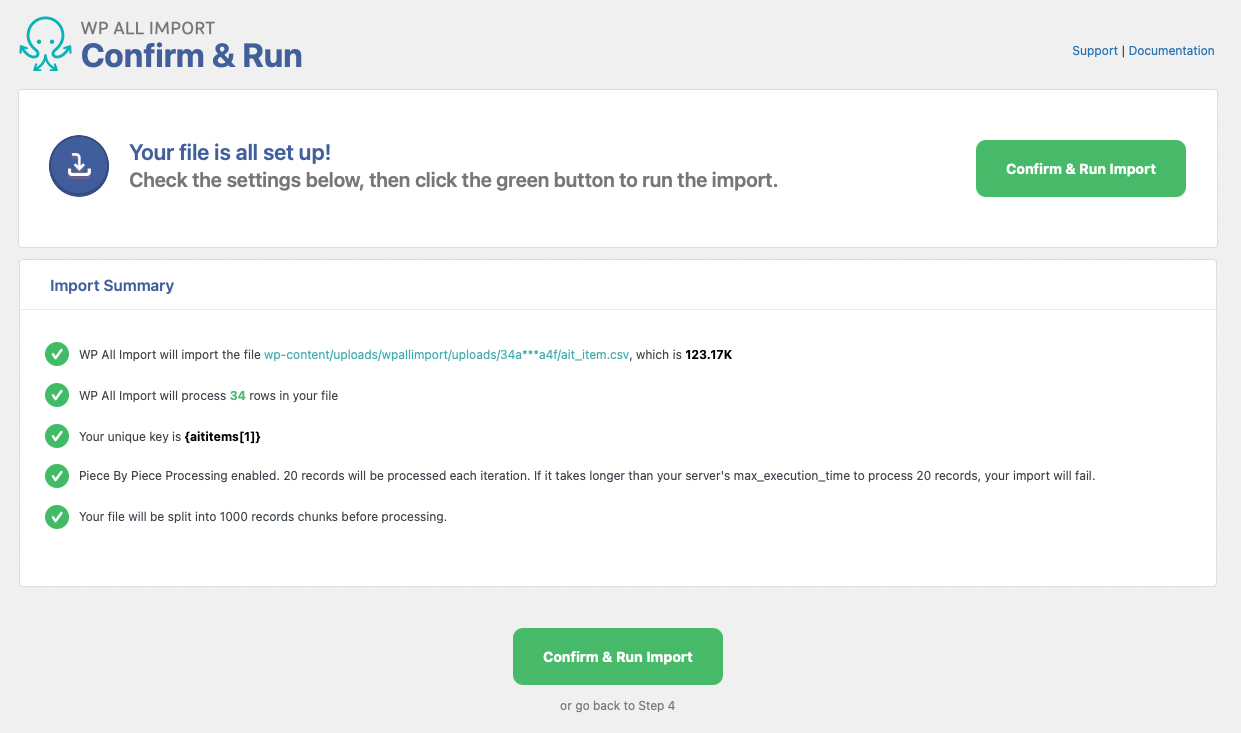This screenshot has width=1241, height=733.
Task: Open the Support link
Action: pos(1095,51)
